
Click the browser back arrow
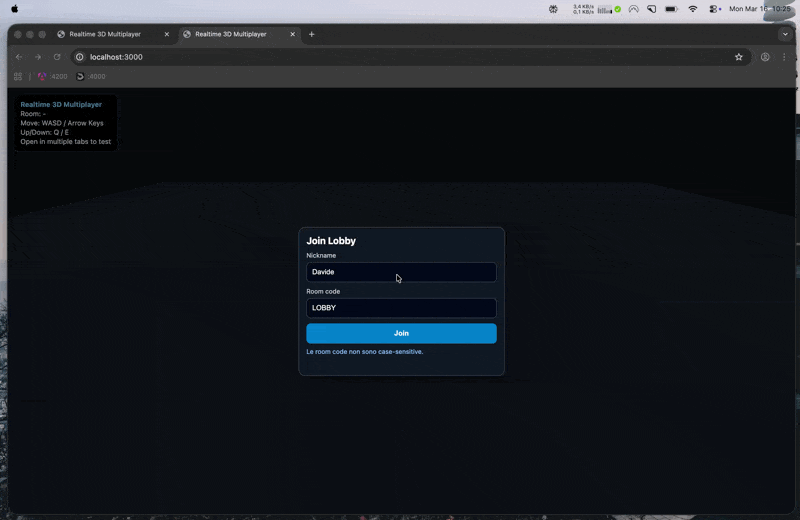click(x=19, y=57)
